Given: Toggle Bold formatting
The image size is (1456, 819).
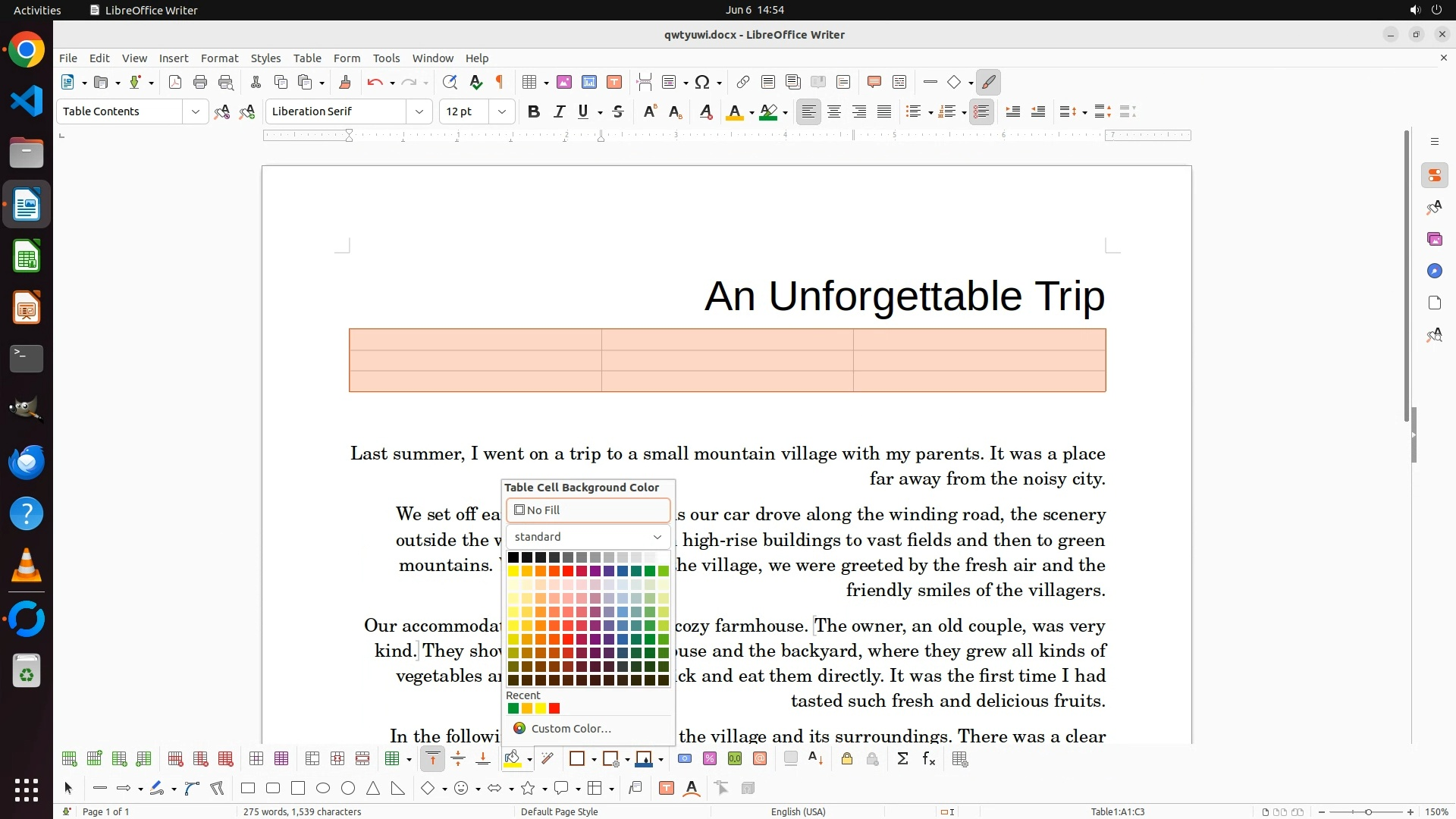Looking at the screenshot, I should pyautogui.click(x=534, y=111).
